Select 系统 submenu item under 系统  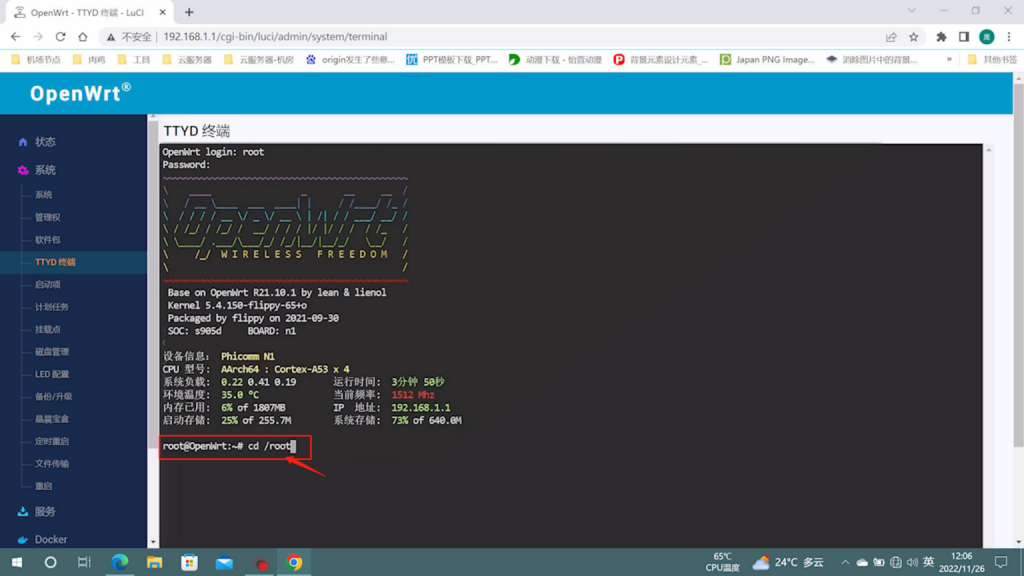(x=44, y=195)
